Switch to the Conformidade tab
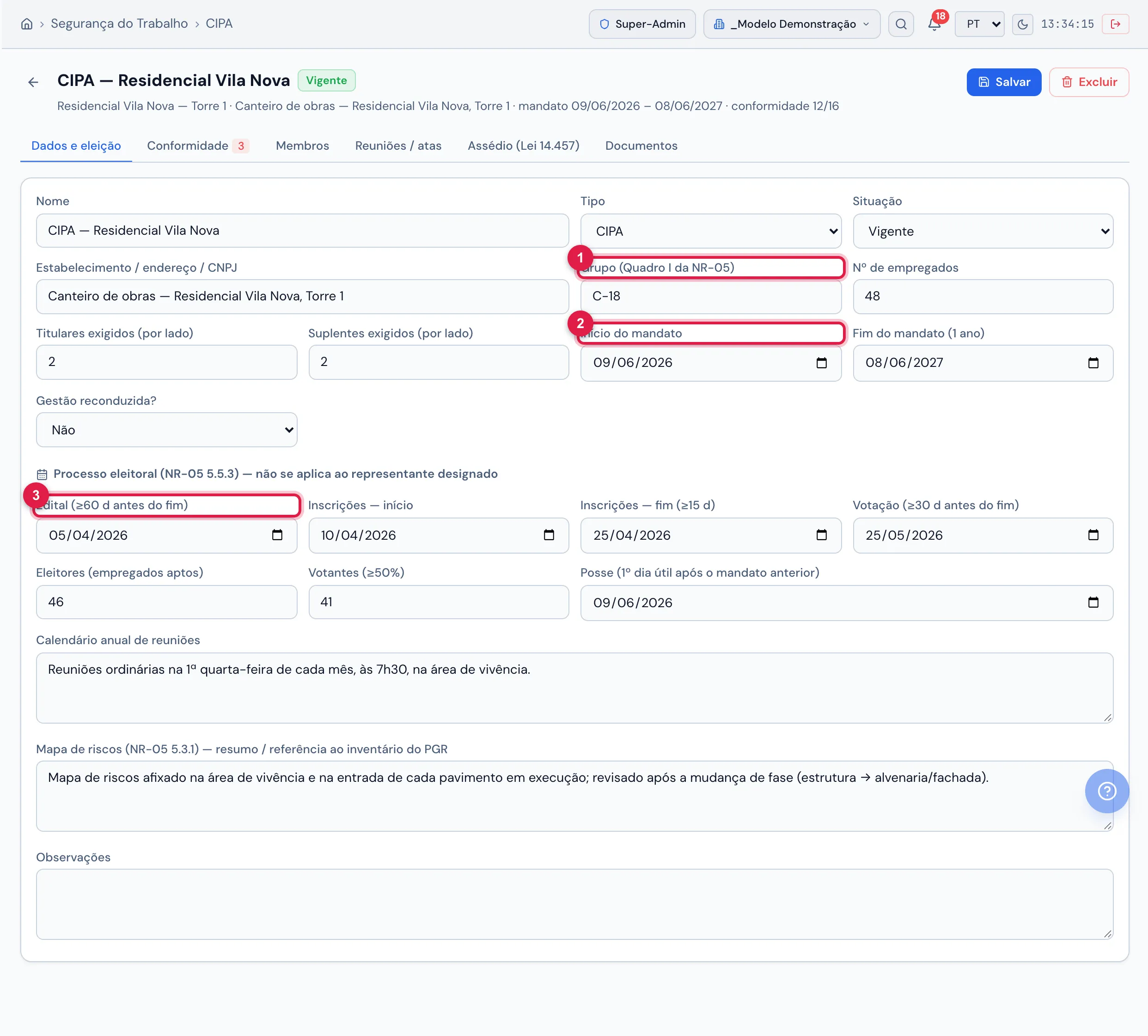This screenshot has height=1036, width=1148. point(197,146)
